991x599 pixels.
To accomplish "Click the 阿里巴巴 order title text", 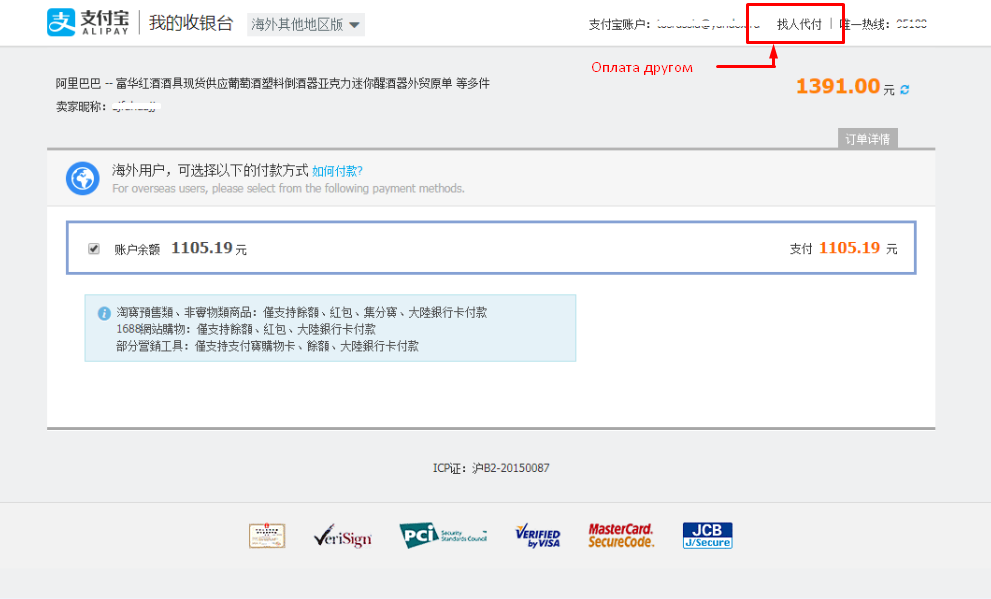I will coord(272,83).
